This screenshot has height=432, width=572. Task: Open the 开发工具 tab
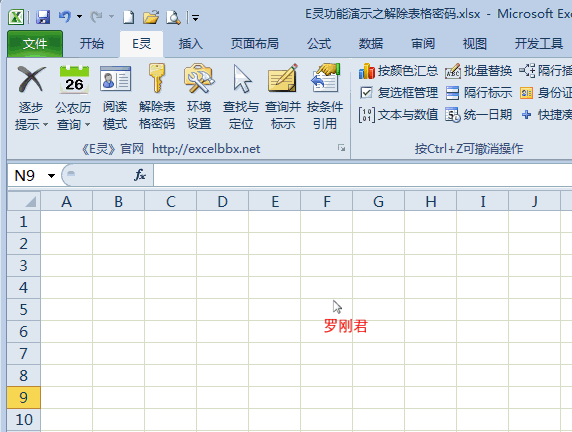[x=538, y=44]
